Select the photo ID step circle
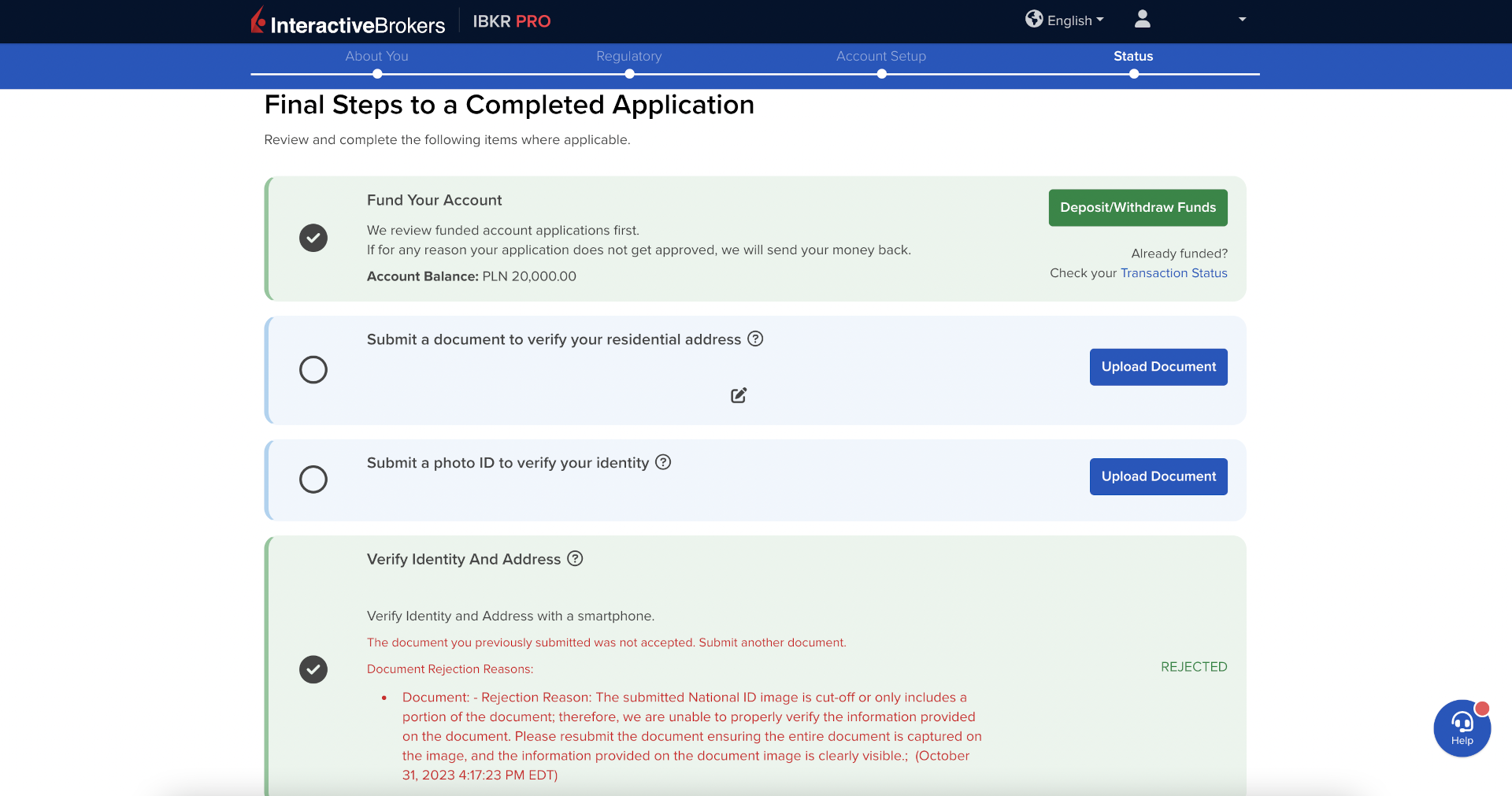Screen dimensions: 1512x796 313,479
